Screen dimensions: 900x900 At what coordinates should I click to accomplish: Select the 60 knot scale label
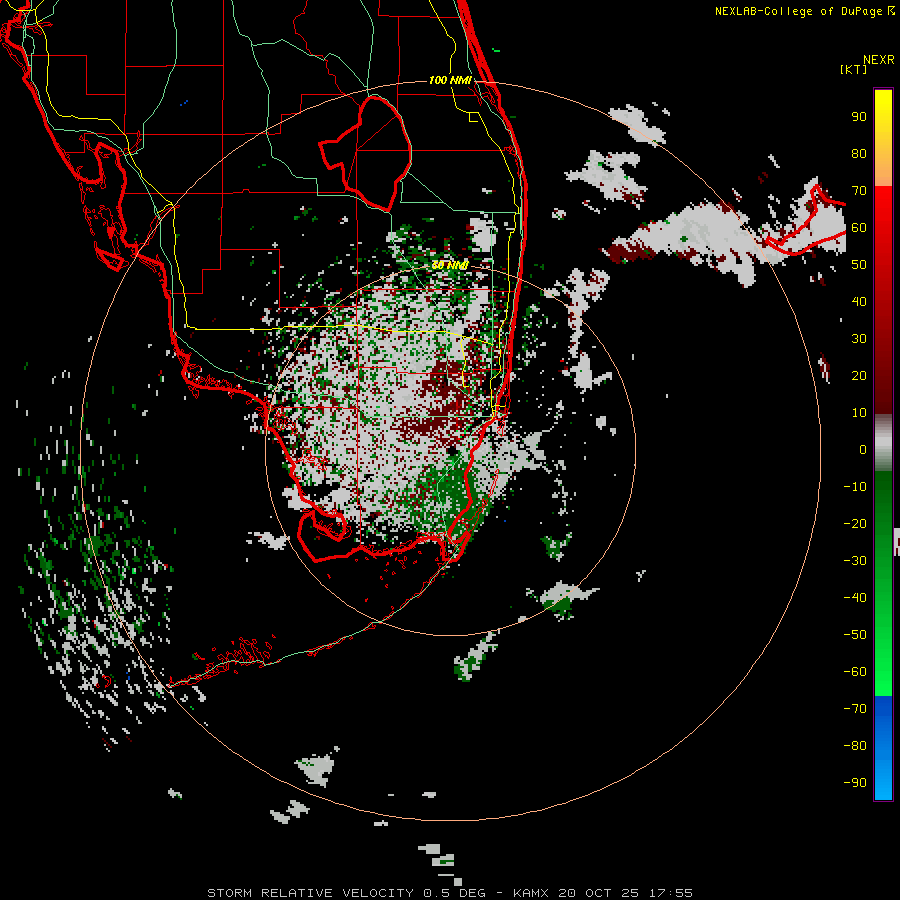pyautogui.click(x=859, y=227)
